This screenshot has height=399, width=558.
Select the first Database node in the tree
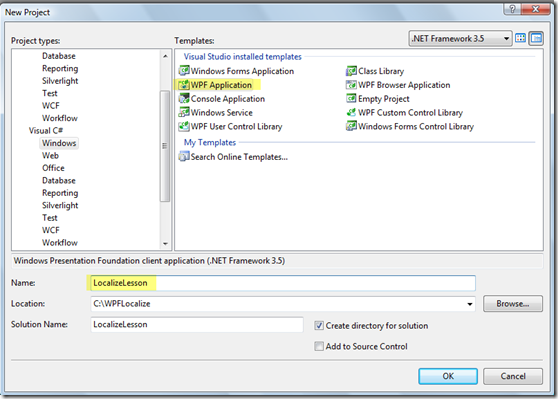click(x=59, y=56)
